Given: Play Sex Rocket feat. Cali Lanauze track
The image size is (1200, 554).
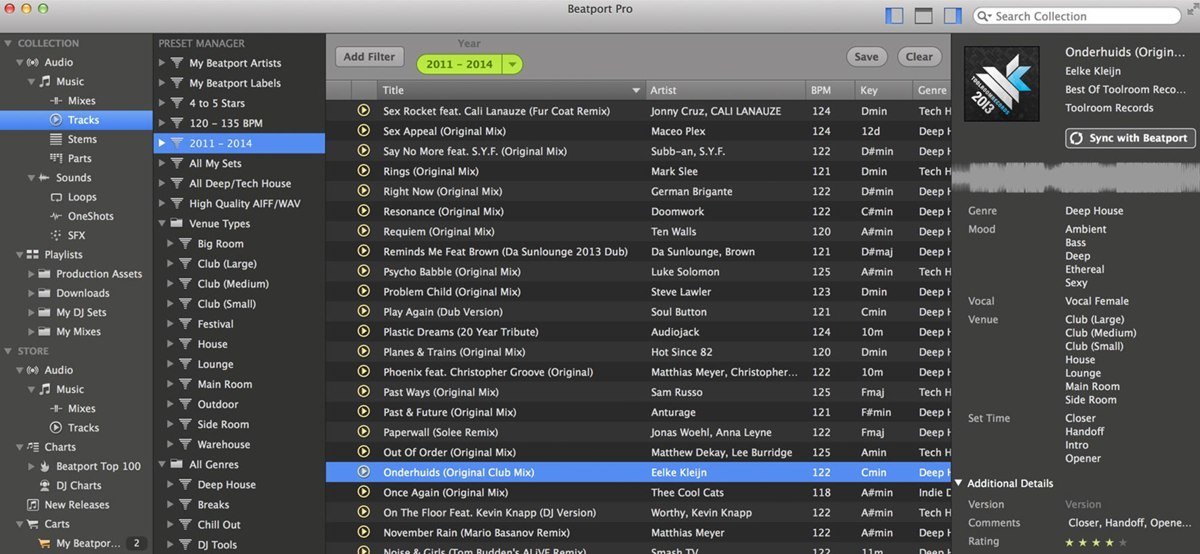Looking at the screenshot, I should 364,111.
